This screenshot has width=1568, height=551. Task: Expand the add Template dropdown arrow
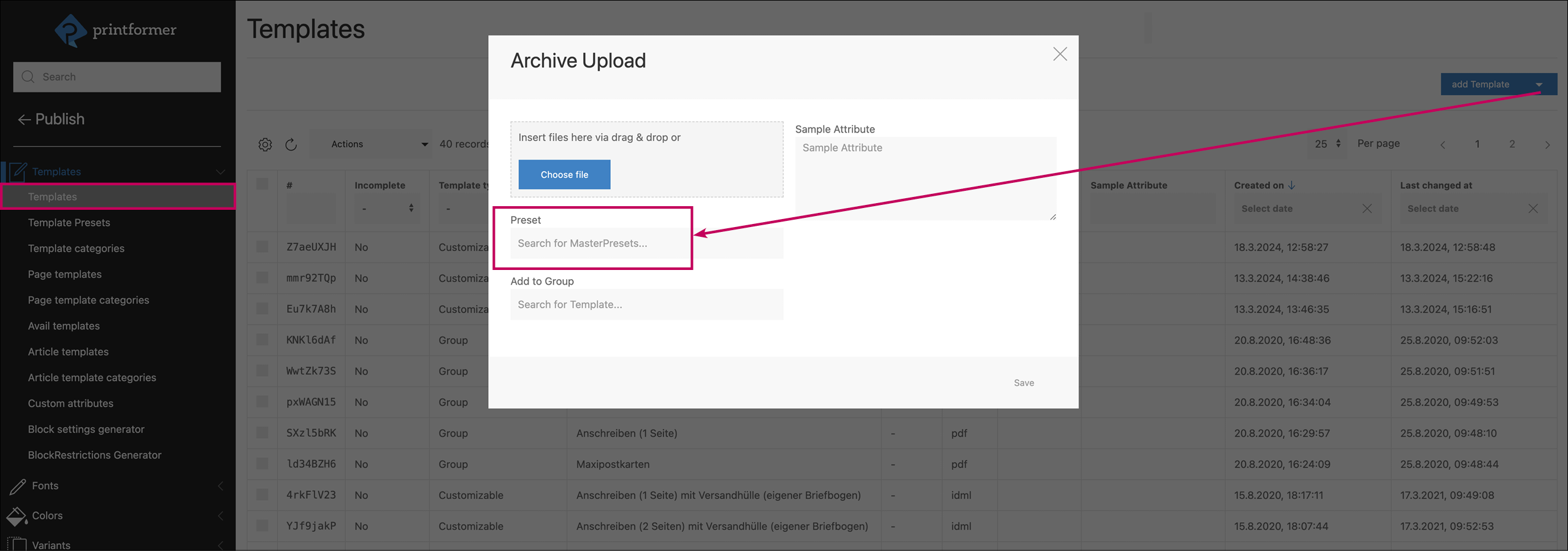[1539, 85]
